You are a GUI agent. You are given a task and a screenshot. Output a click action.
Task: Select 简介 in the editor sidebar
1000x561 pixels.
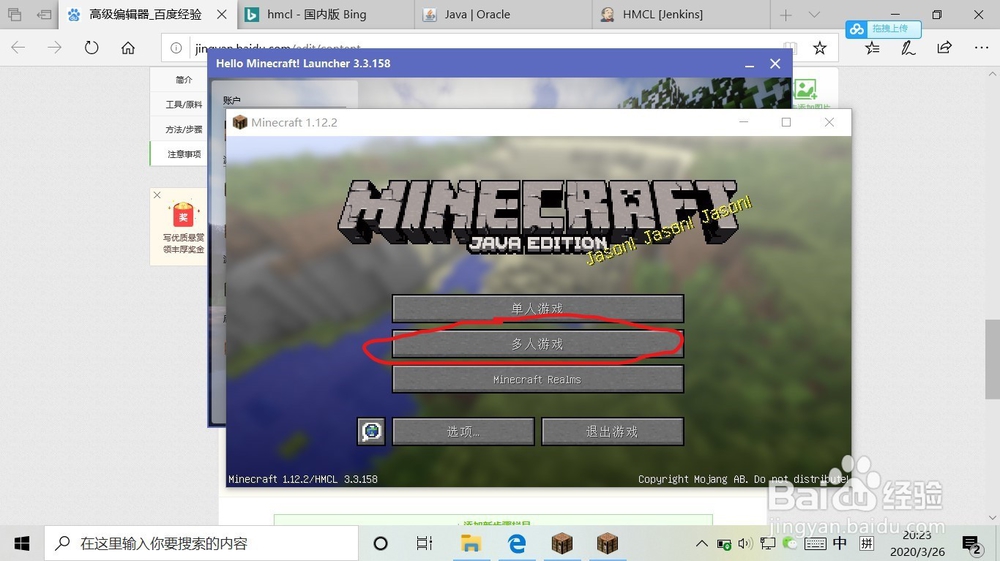(x=184, y=80)
